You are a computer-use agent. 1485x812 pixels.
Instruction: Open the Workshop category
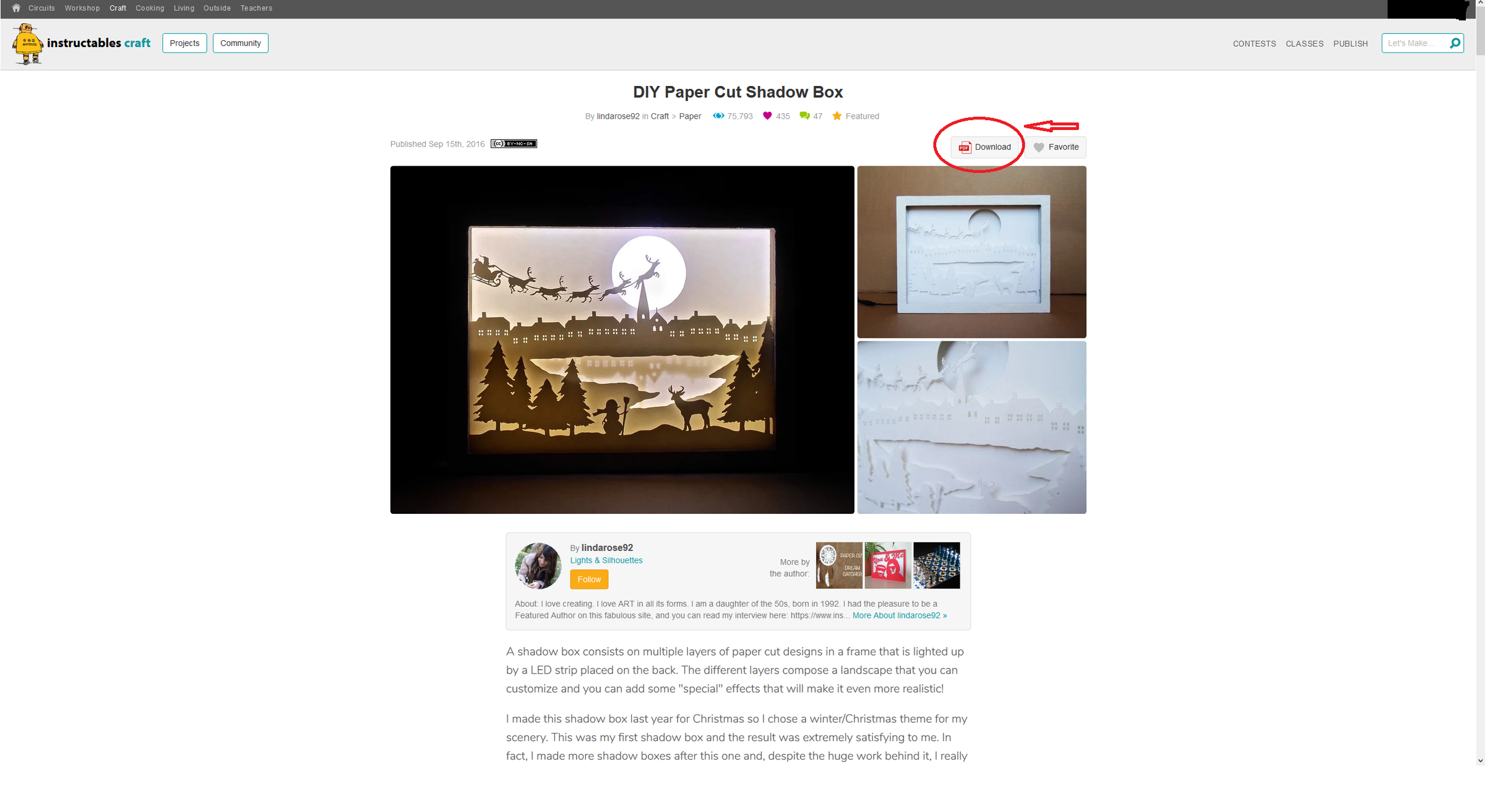pyautogui.click(x=82, y=8)
